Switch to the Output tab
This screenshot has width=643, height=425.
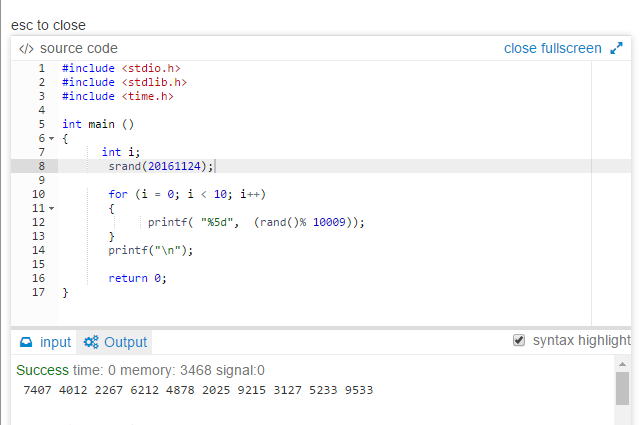[x=114, y=342]
